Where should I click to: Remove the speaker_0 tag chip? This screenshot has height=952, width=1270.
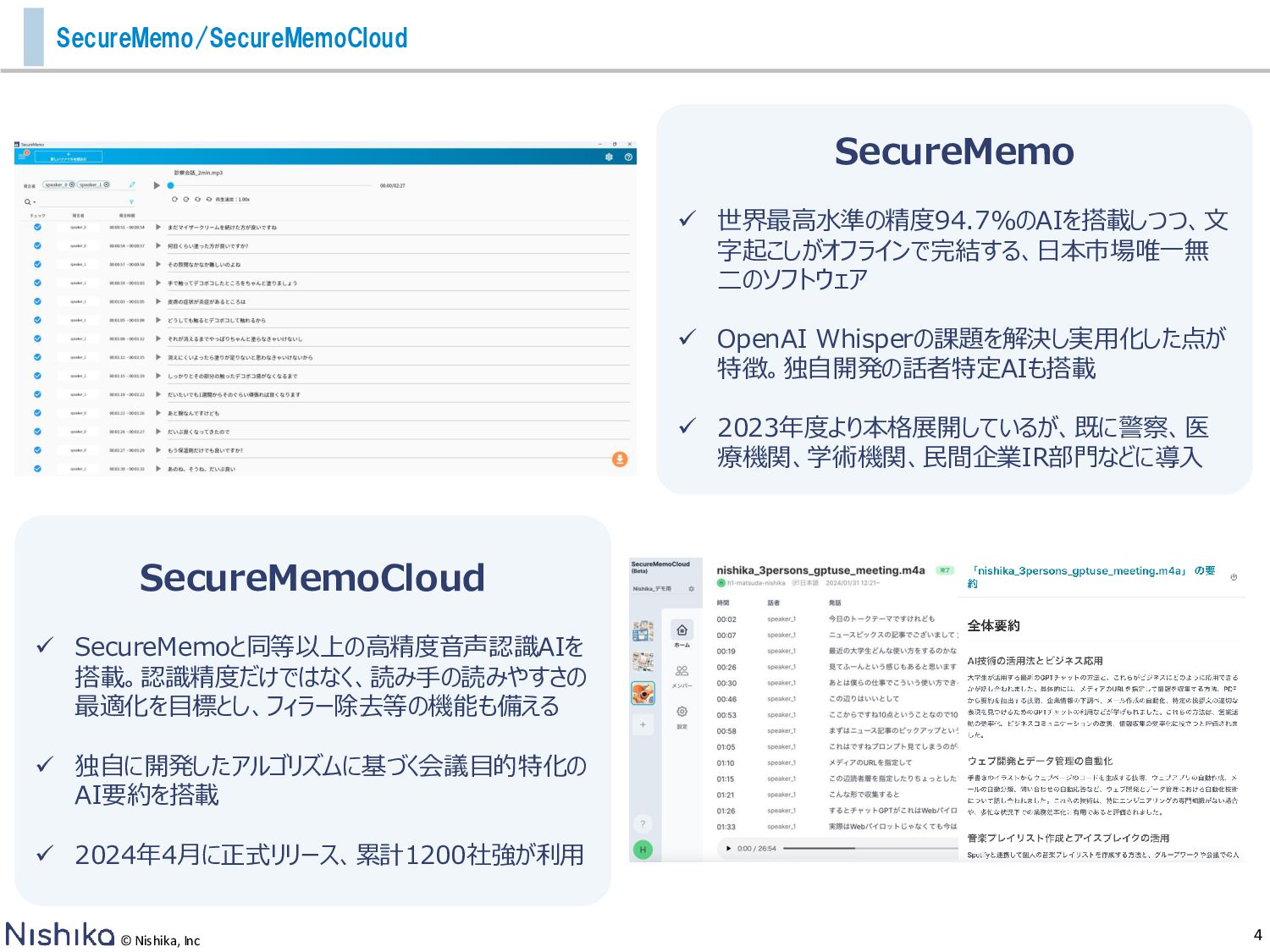[72, 184]
